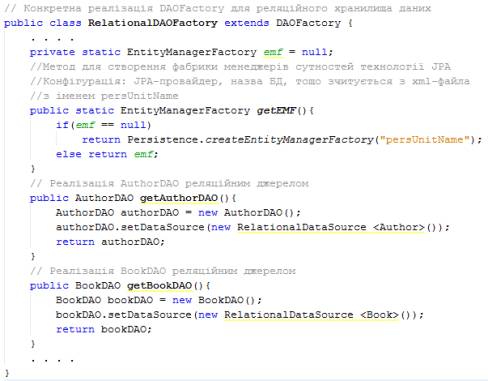Click the top comment line above class
The image size is (488, 381).
click(x=217, y=8)
